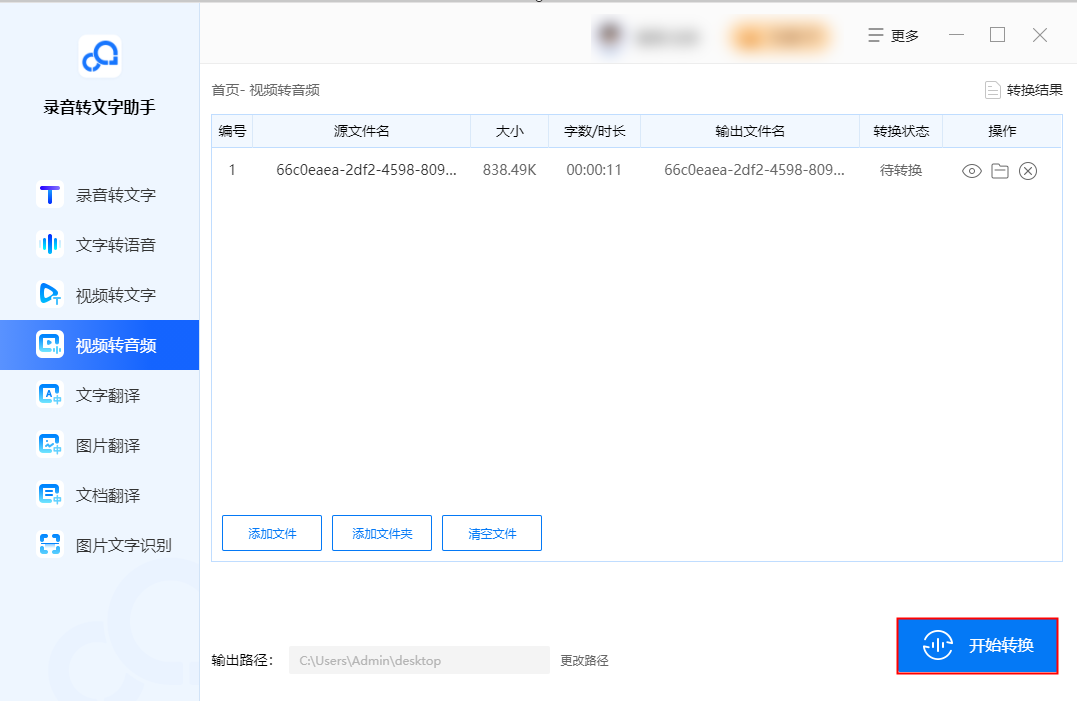
Task: Click the app logo at the top left
Action: click(97, 56)
